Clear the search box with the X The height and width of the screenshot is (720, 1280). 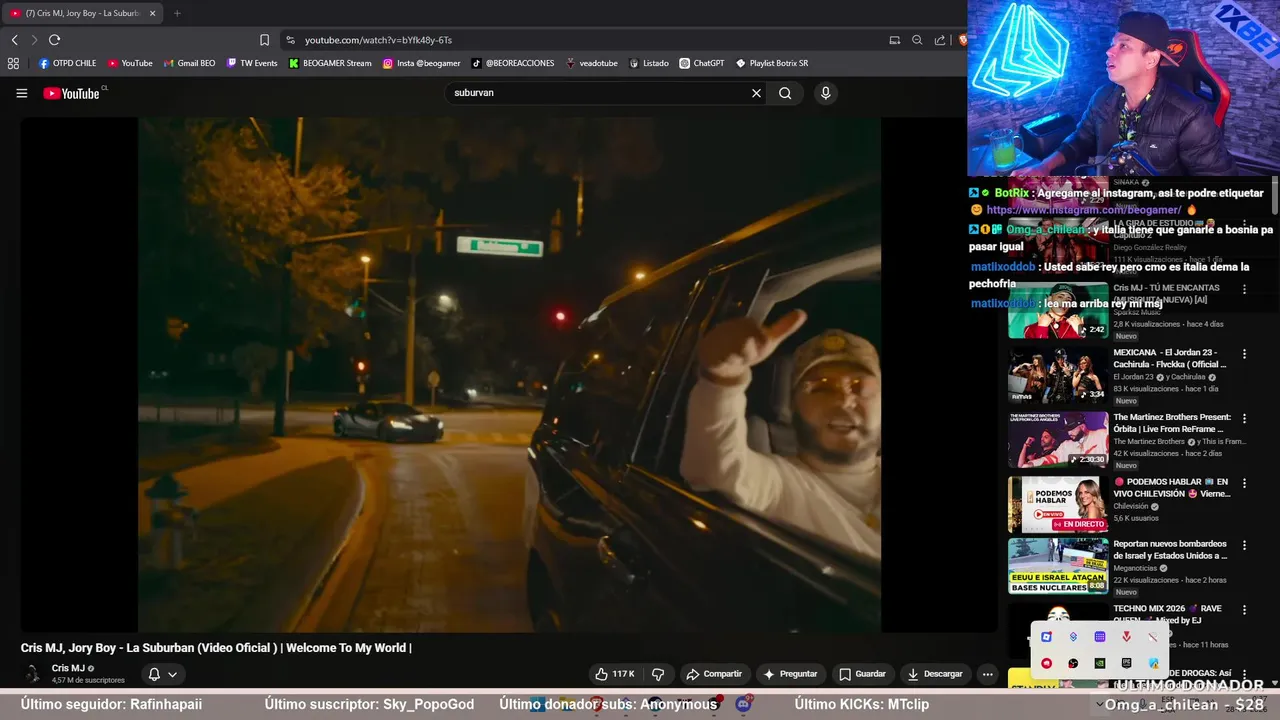point(756,93)
